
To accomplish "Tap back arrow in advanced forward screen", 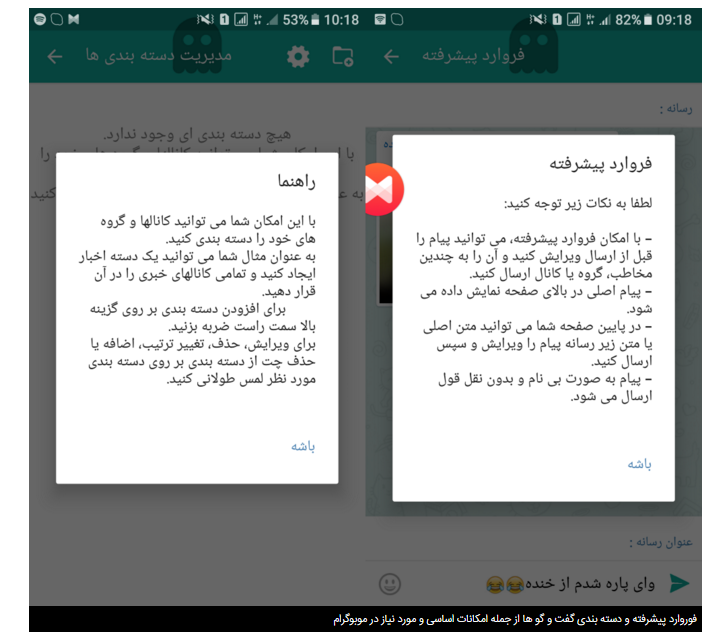I will point(391,57).
